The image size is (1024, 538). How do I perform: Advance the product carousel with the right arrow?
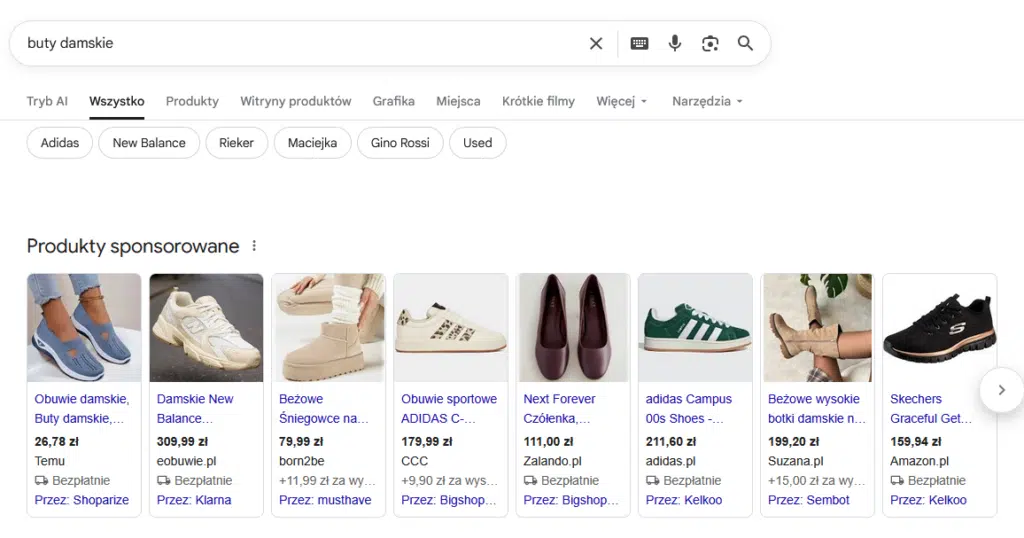[x=1001, y=390]
